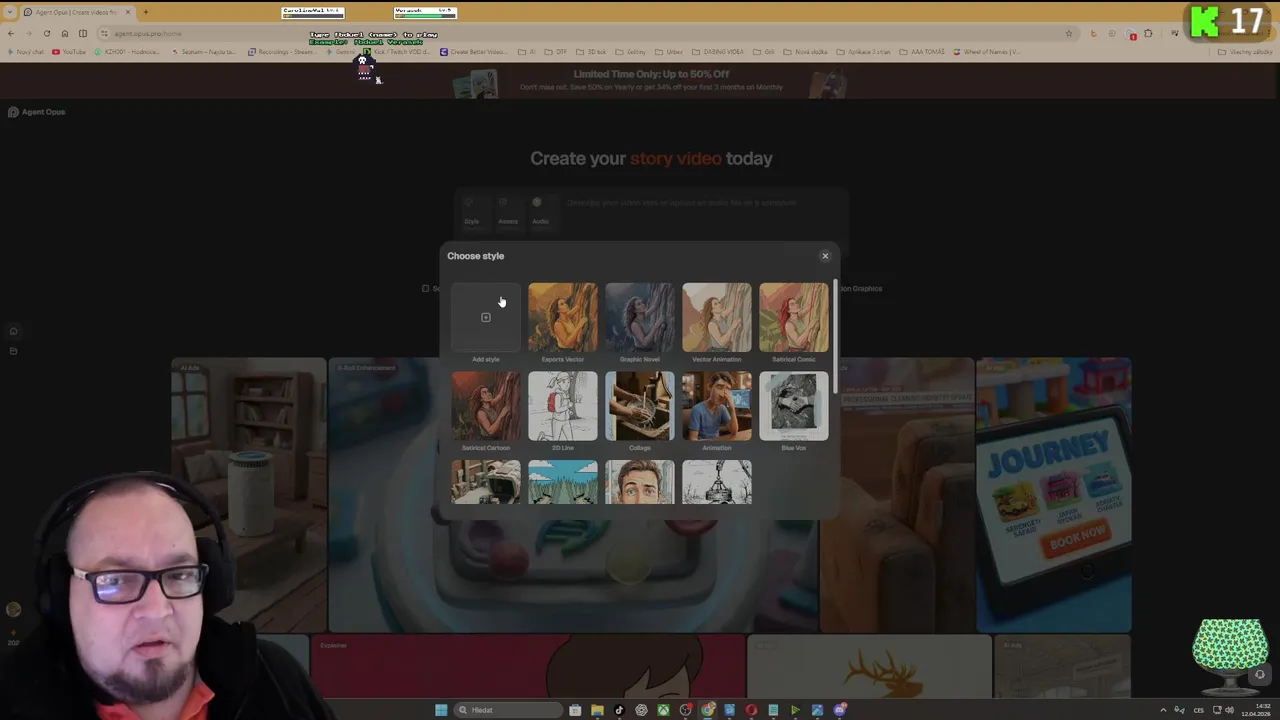
Task: Open ChatGPT from the taskbar
Action: click(x=641, y=710)
